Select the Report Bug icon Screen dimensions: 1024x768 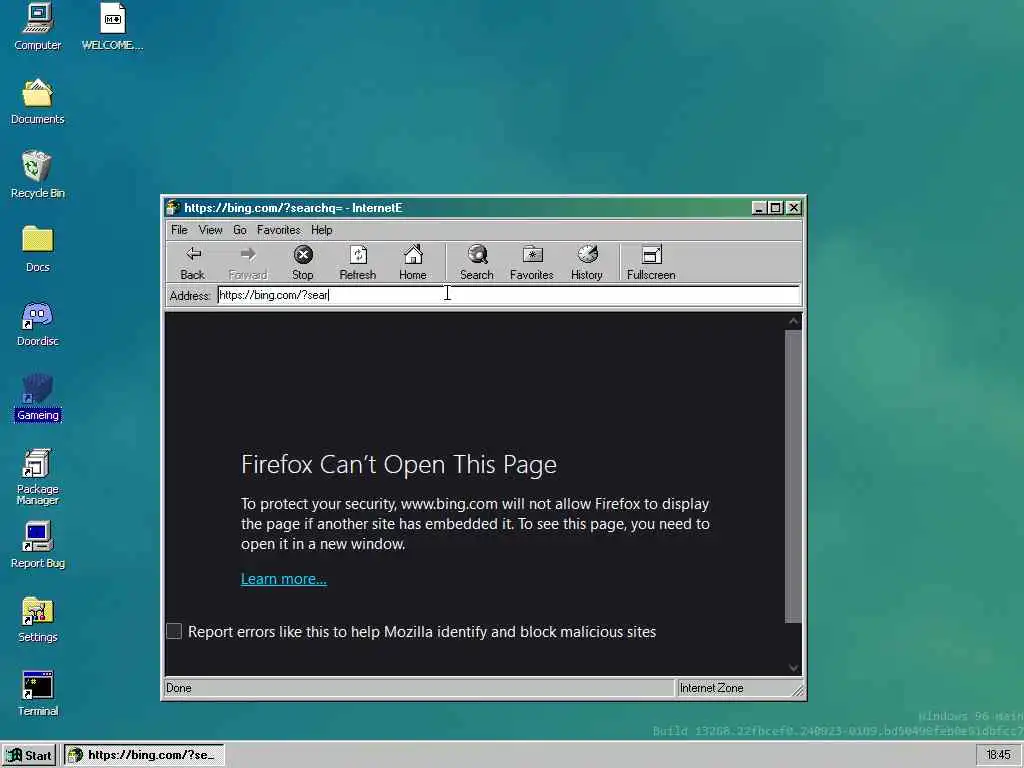tap(38, 545)
